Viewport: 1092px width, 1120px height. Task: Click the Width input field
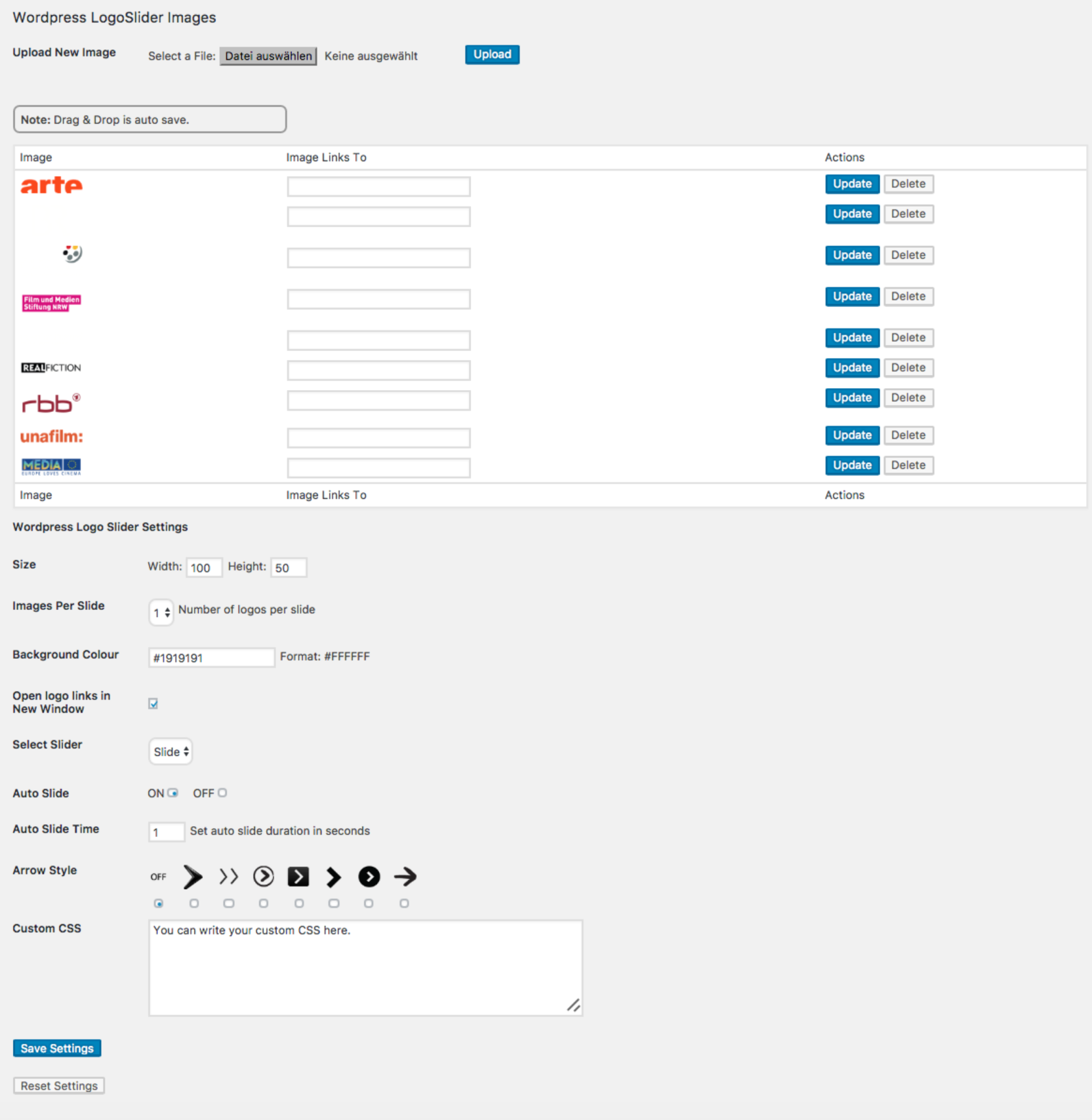(204, 567)
